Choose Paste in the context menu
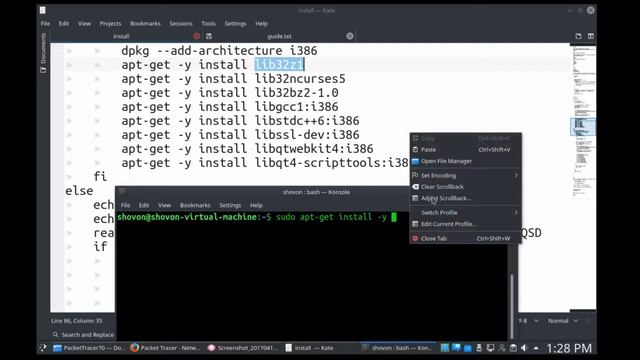The width and height of the screenshot is (640, 360). click(465, 150)
